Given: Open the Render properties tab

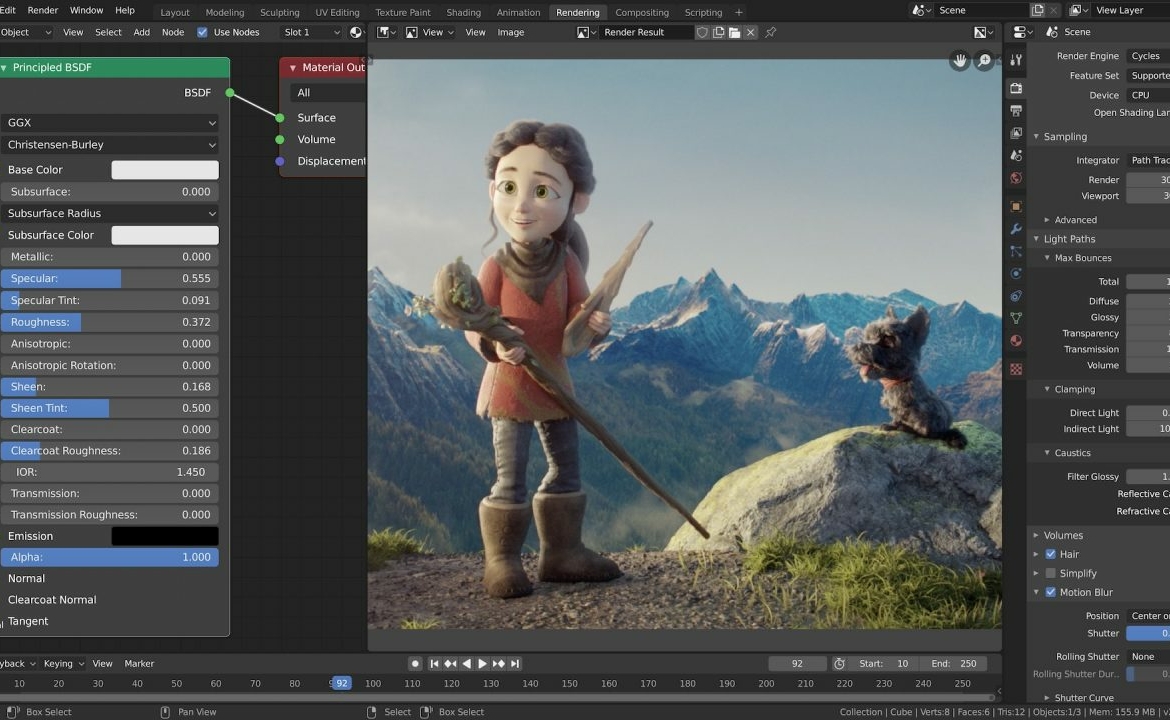Looking at the screenshot, I should (1016, 88).
